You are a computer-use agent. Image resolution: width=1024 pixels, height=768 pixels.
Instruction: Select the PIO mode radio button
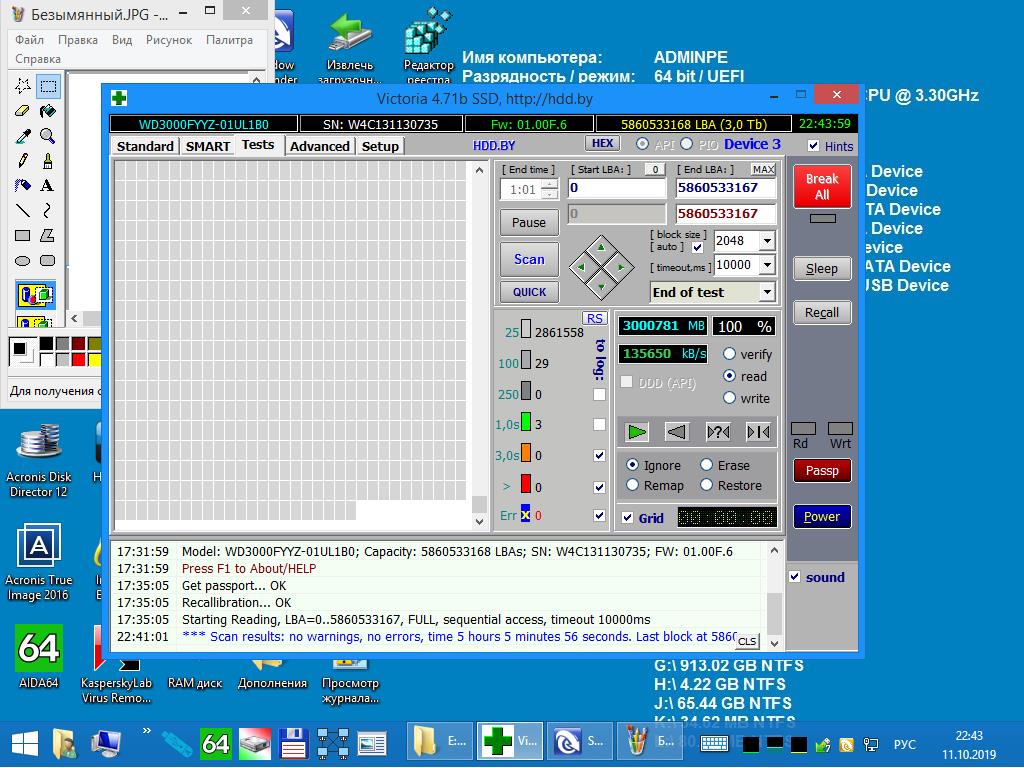click(686, 144)
